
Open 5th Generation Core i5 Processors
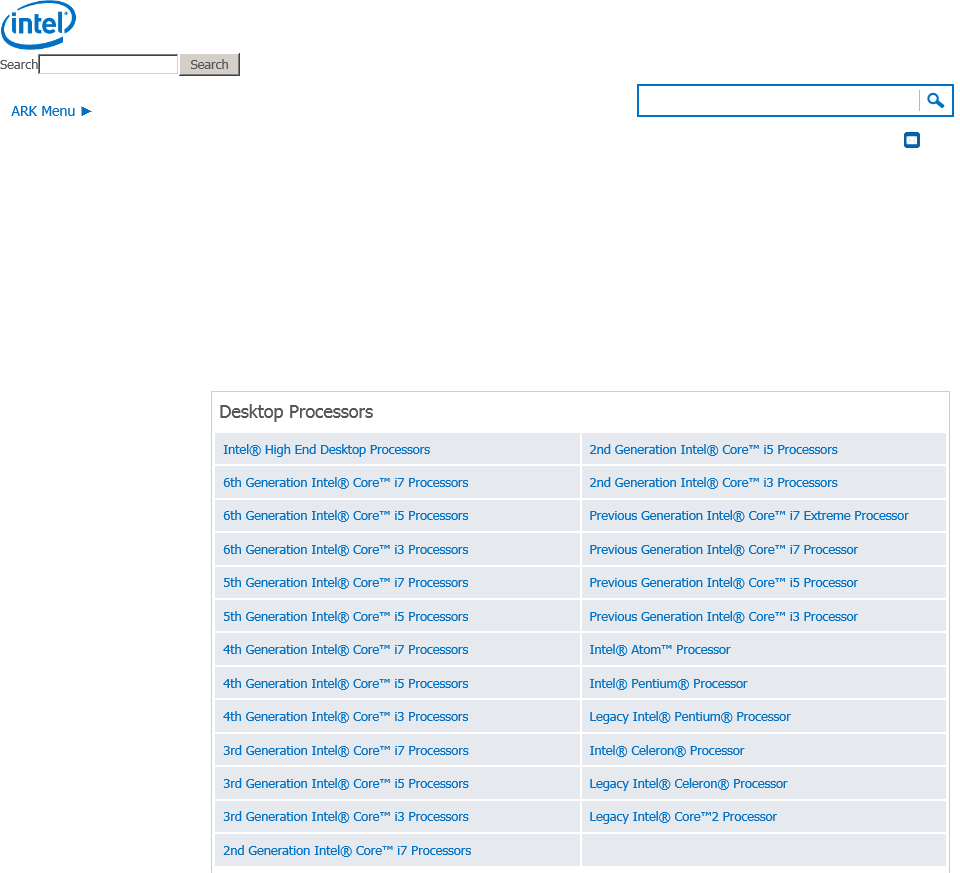pos(345,616)
